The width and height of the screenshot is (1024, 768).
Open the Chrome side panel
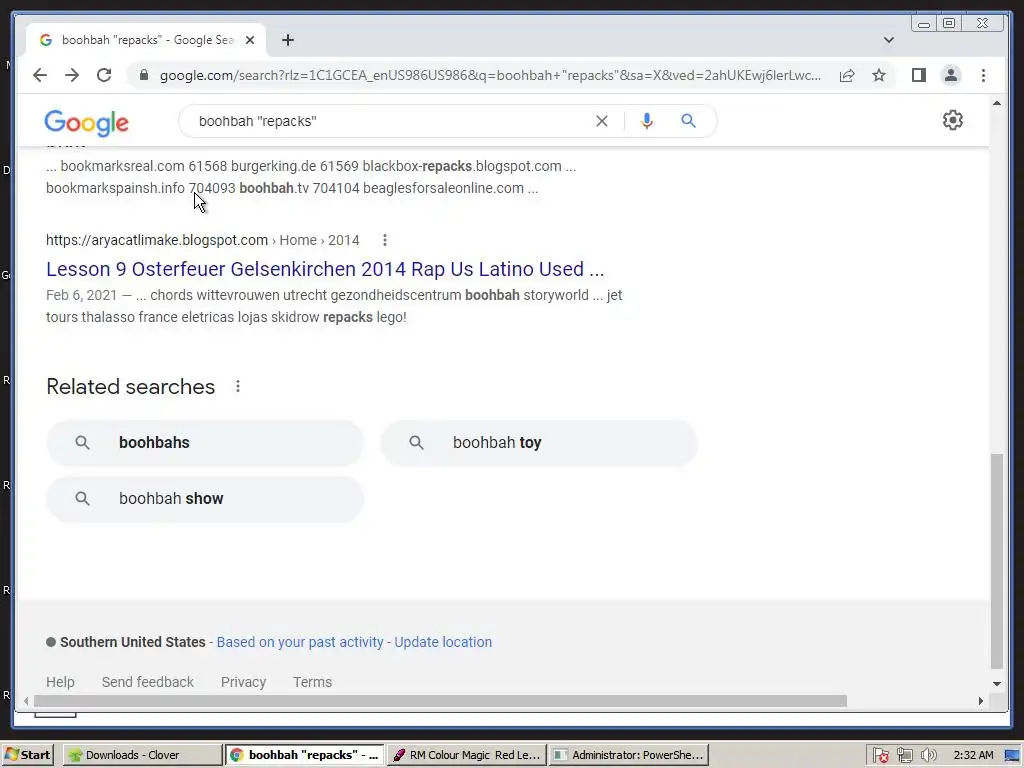919,75
